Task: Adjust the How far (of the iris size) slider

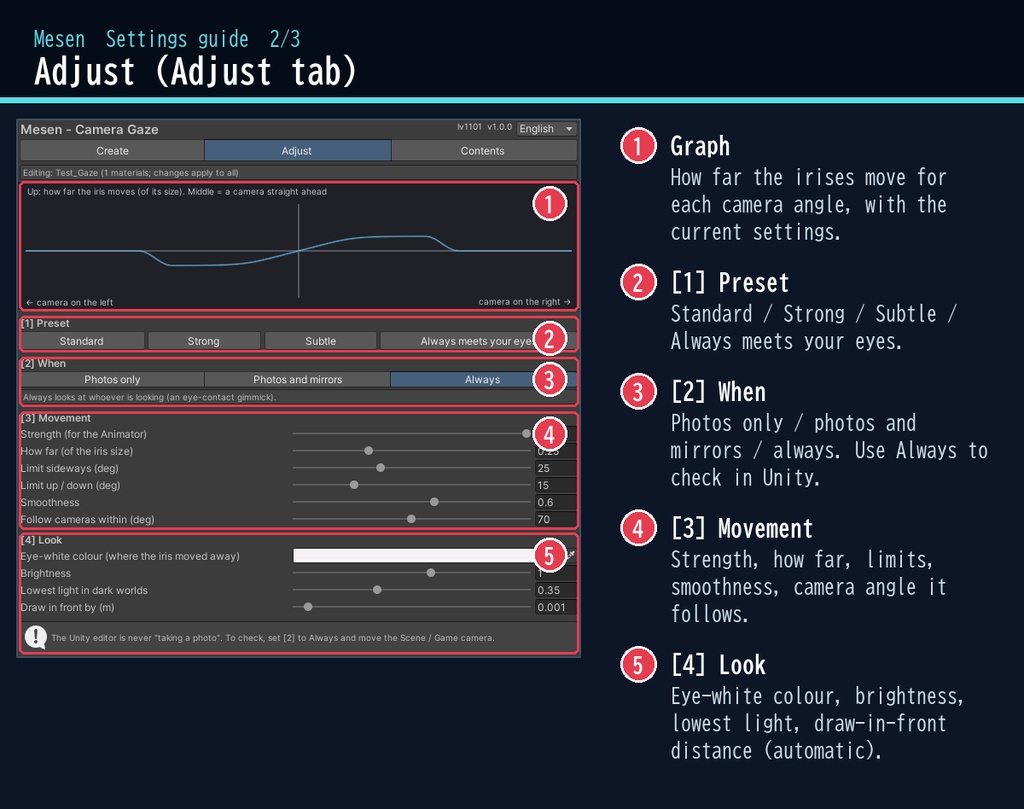Action: click(411, 451)
